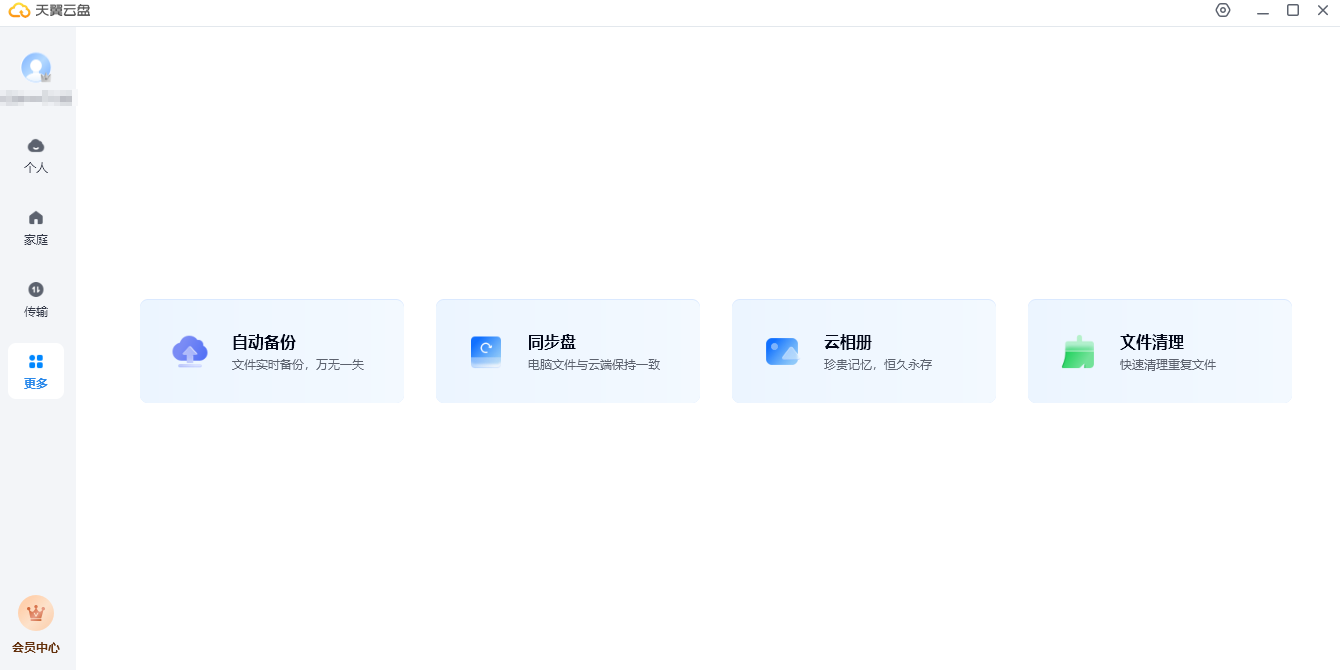The width and height of the screenshot is (1340, 670).
Task: Close the 天翼云盘 window
Action: (1323, 10)
